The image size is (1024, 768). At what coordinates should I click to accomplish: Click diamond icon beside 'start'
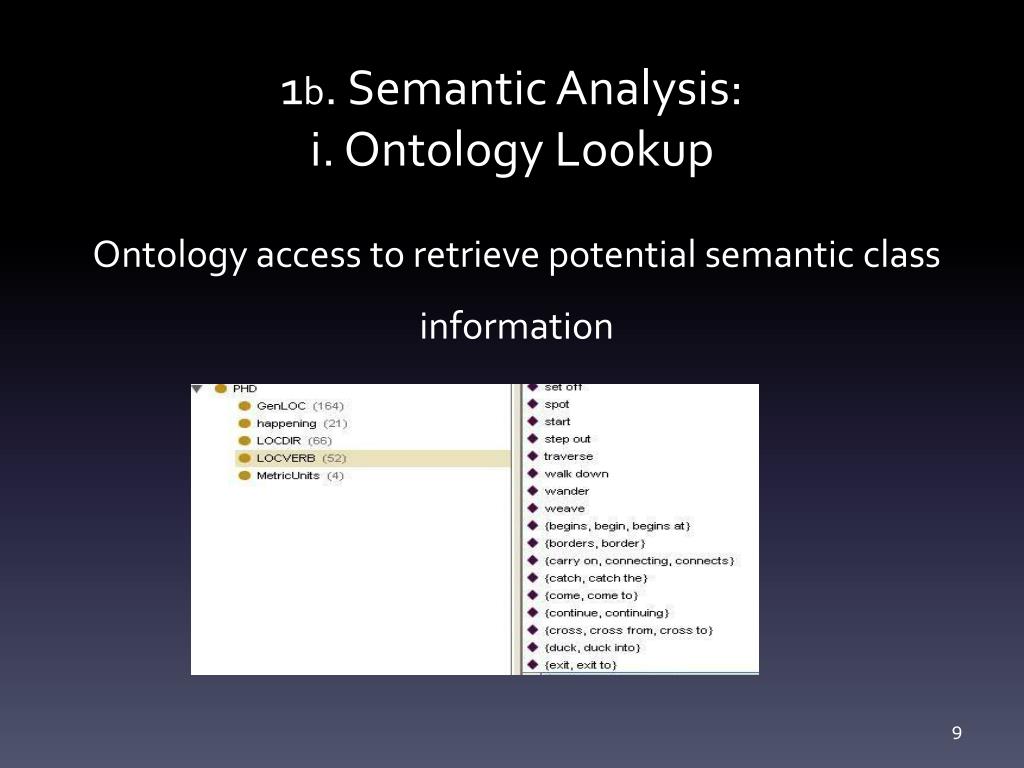pos(533,422)
